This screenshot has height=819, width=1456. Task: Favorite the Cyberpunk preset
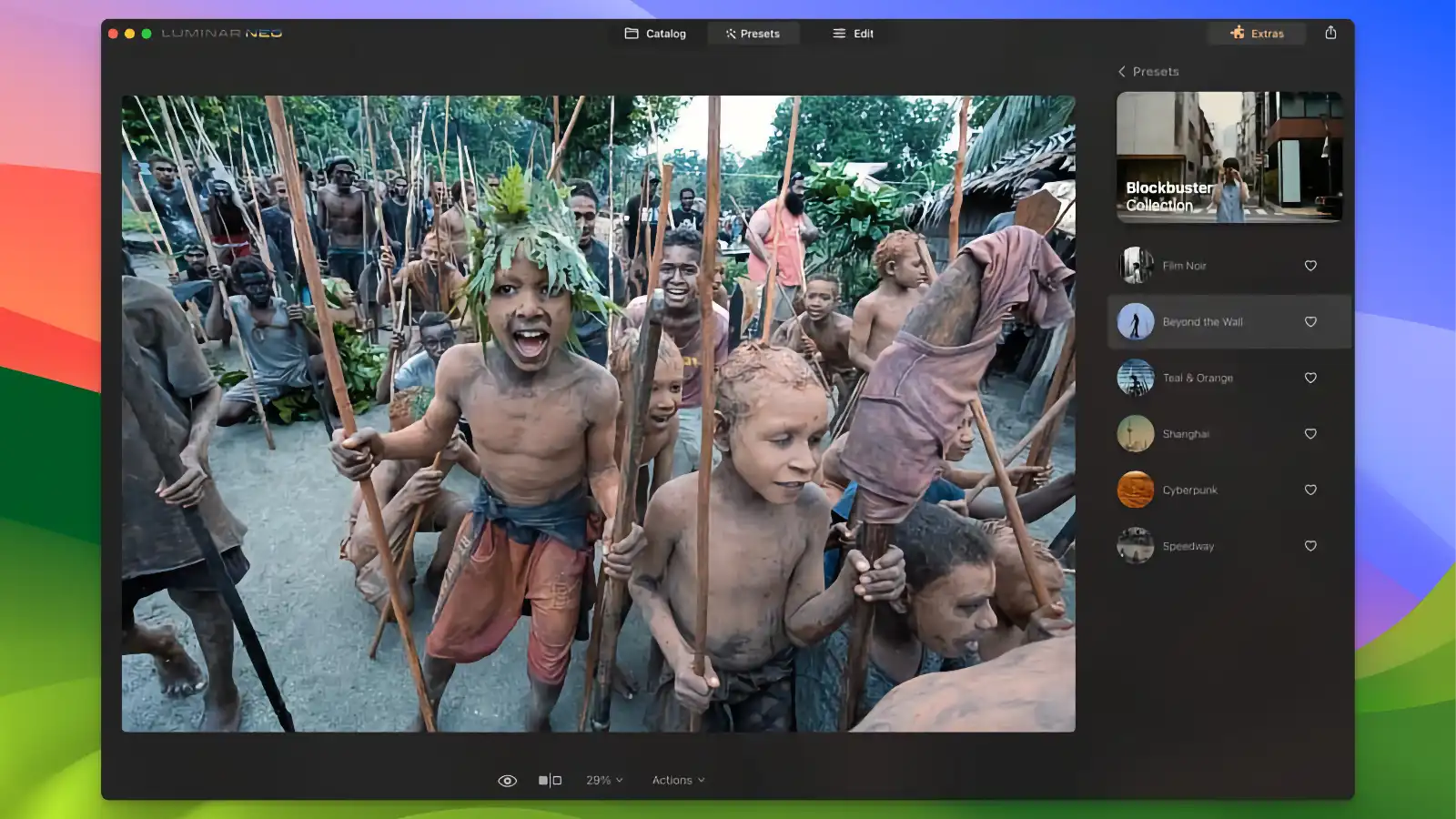(x=1310, y=490)
